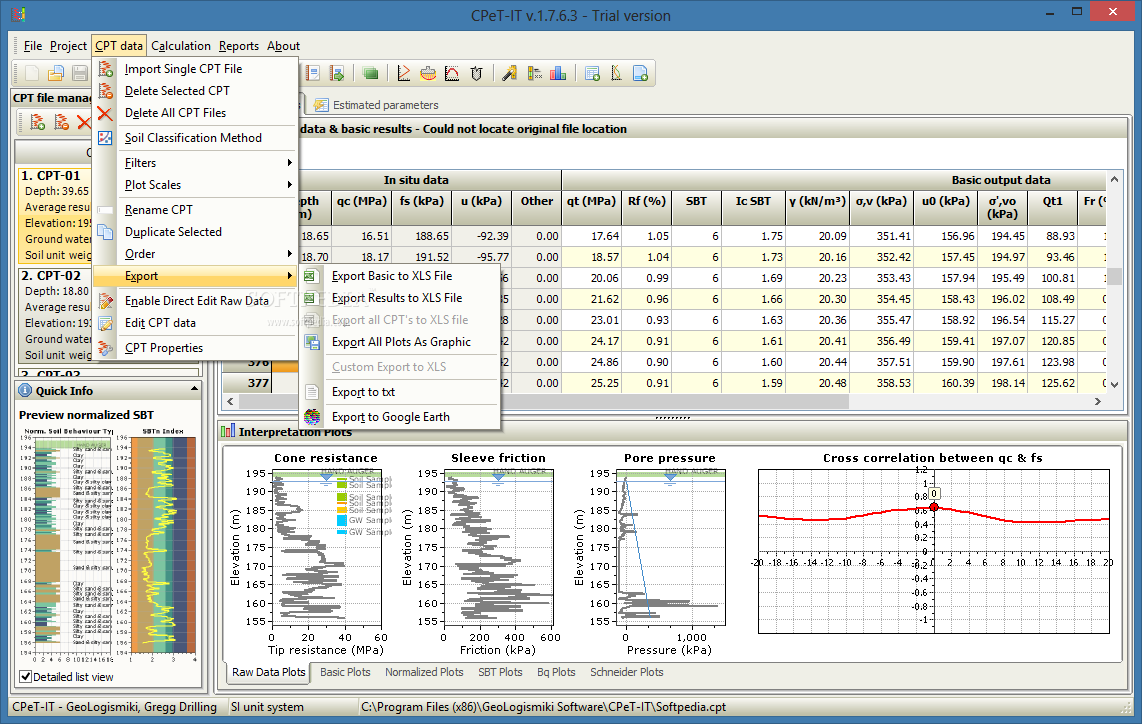Click the table scroll left arrow
Screen dimensions: 1142x724
pyautogui.click(x=231, y=401)
